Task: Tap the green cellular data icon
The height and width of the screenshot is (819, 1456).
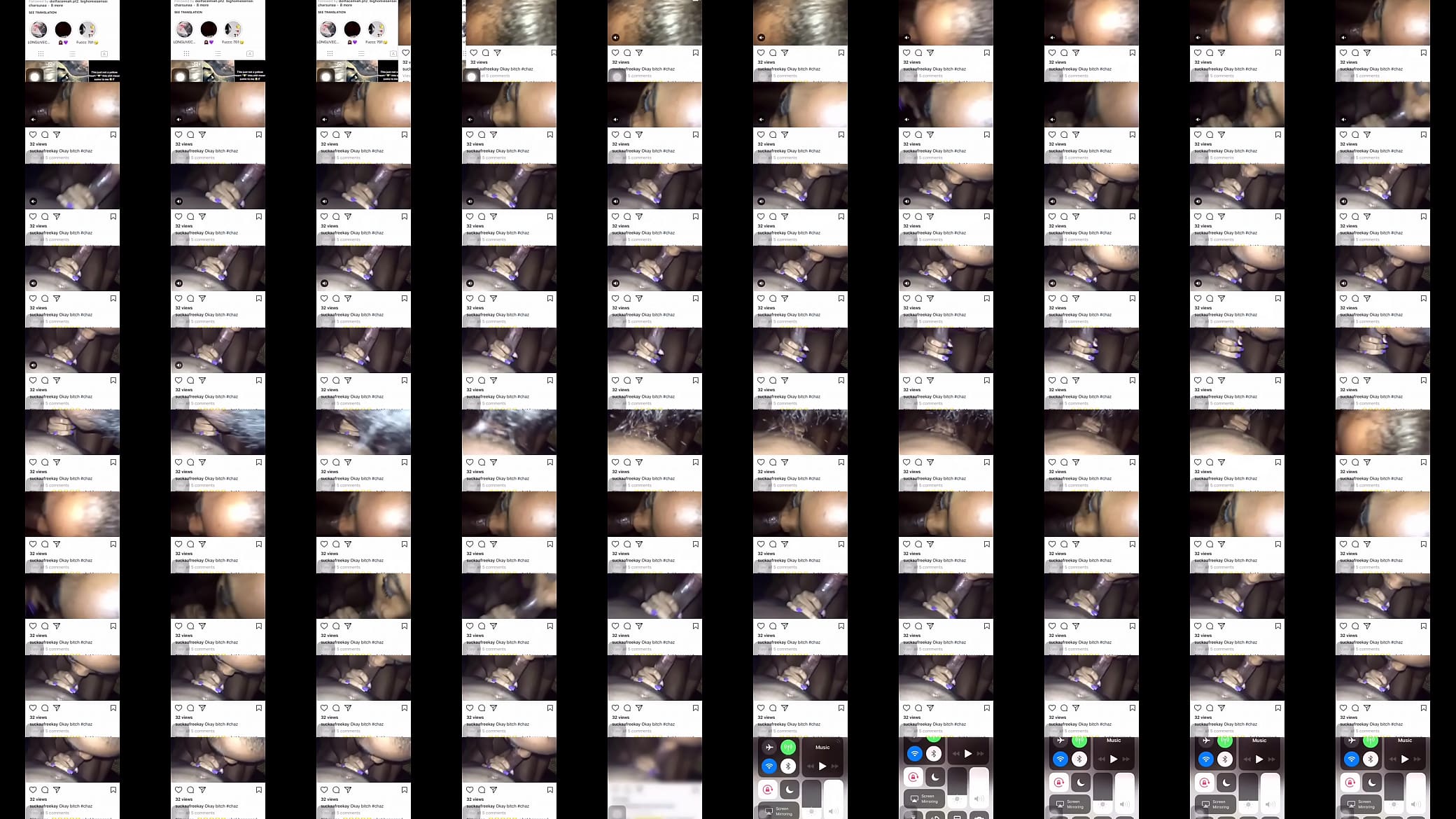Action: pyautogui.click(x=788, y=748)
